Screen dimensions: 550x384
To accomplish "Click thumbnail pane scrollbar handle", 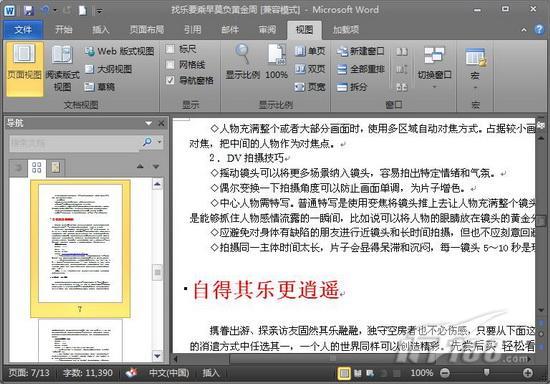I will [x=157, y=272].
